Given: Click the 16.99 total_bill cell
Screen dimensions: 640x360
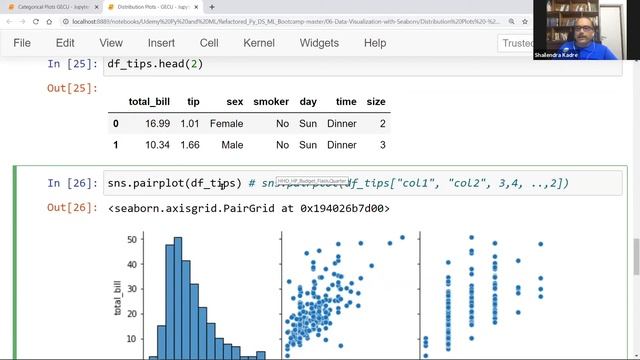Looking at the screenshot, I should click(x=158, y=124).
